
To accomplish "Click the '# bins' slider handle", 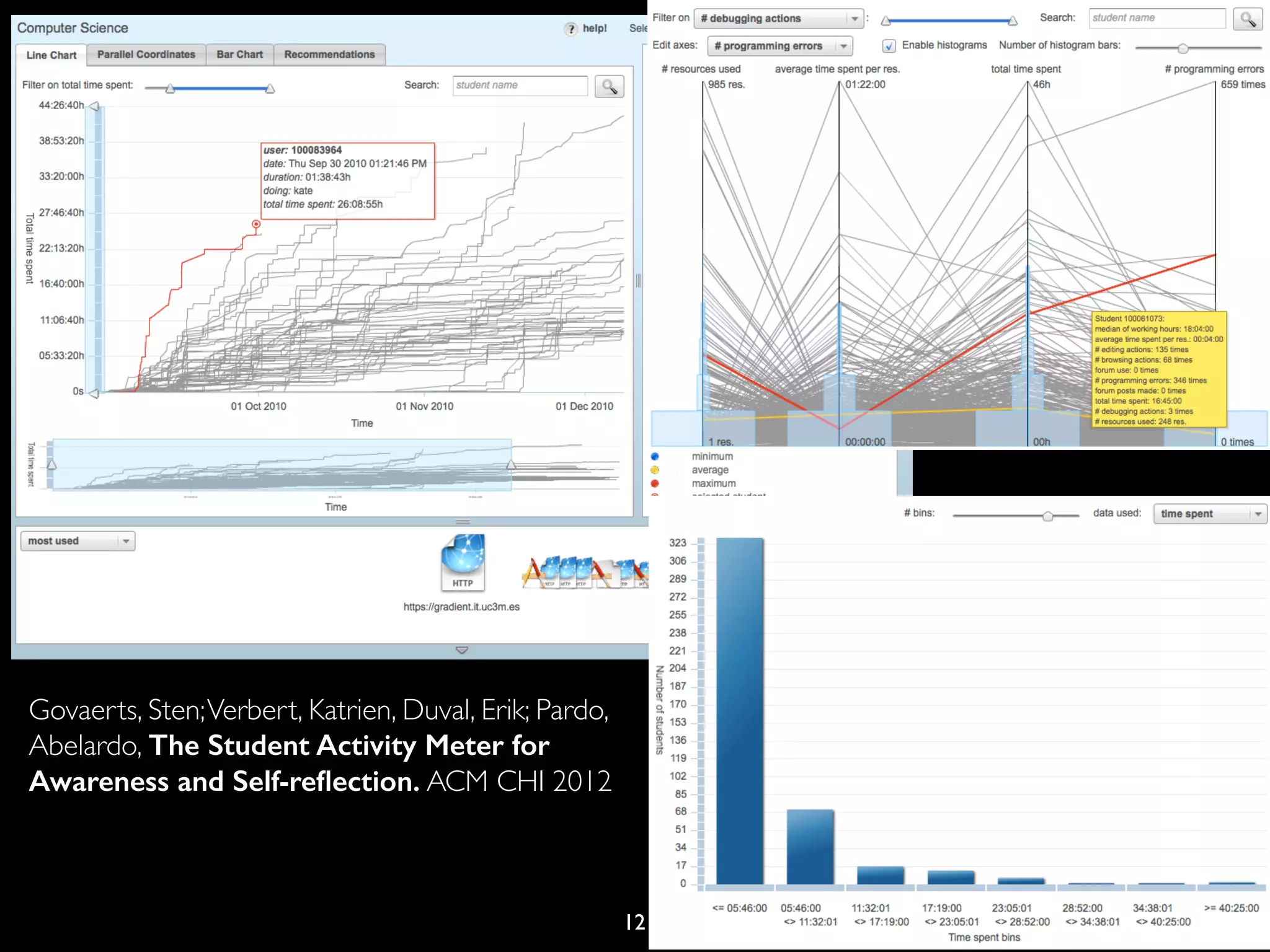I will [1047, 516].
